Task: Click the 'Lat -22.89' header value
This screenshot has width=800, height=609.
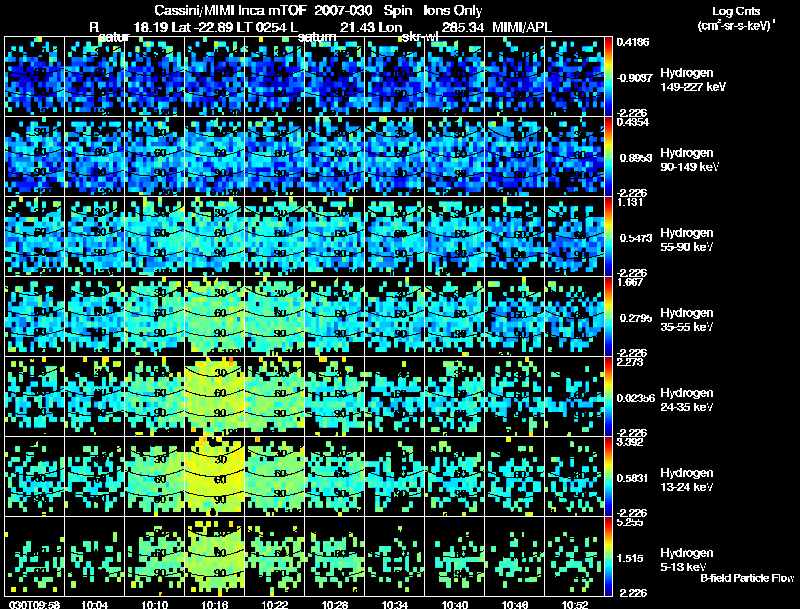Action: coord(202,28)
